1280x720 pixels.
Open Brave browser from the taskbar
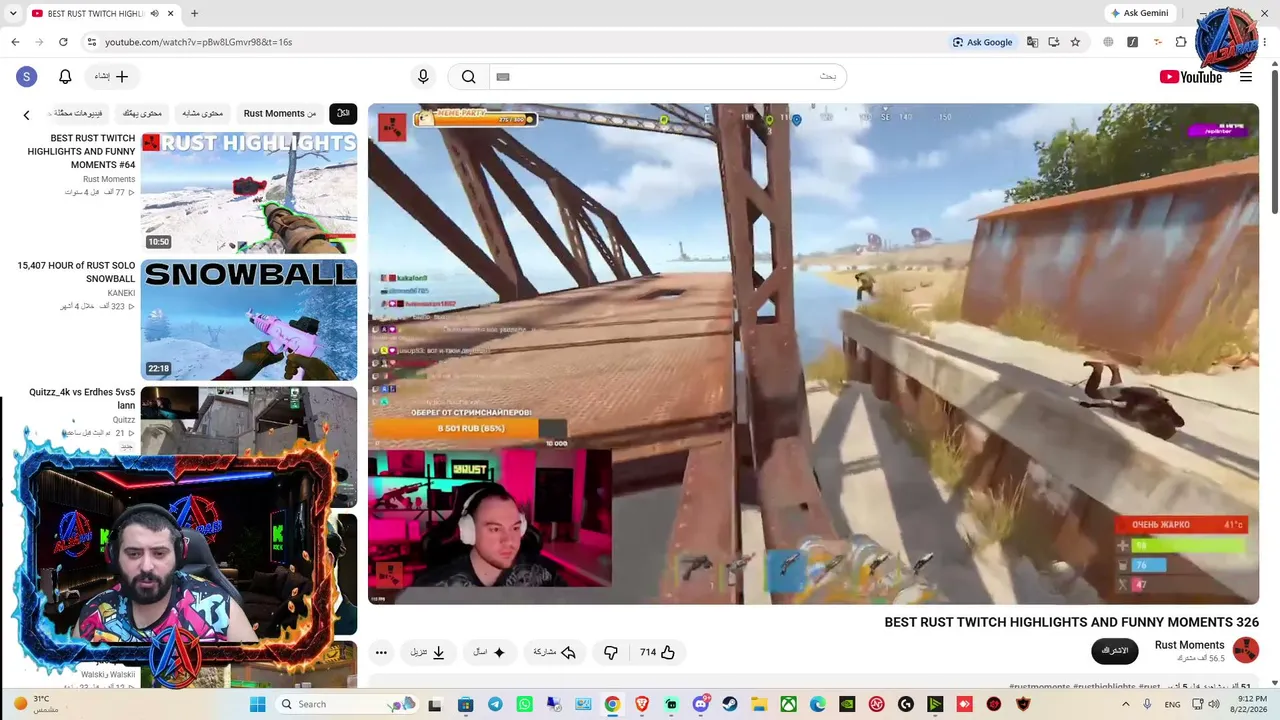[642, 704]
